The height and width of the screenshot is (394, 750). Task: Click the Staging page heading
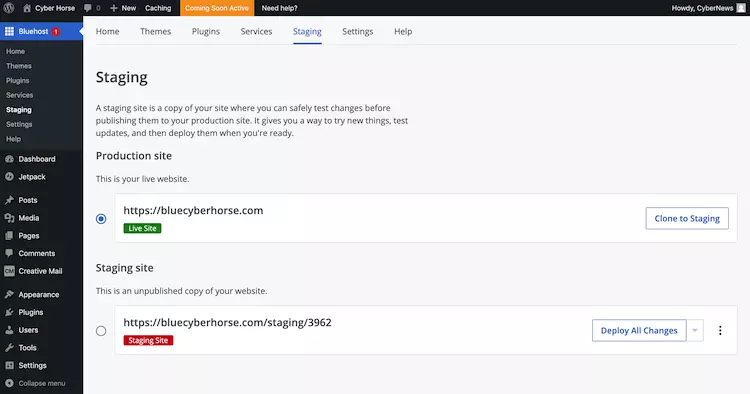point(121,77)
